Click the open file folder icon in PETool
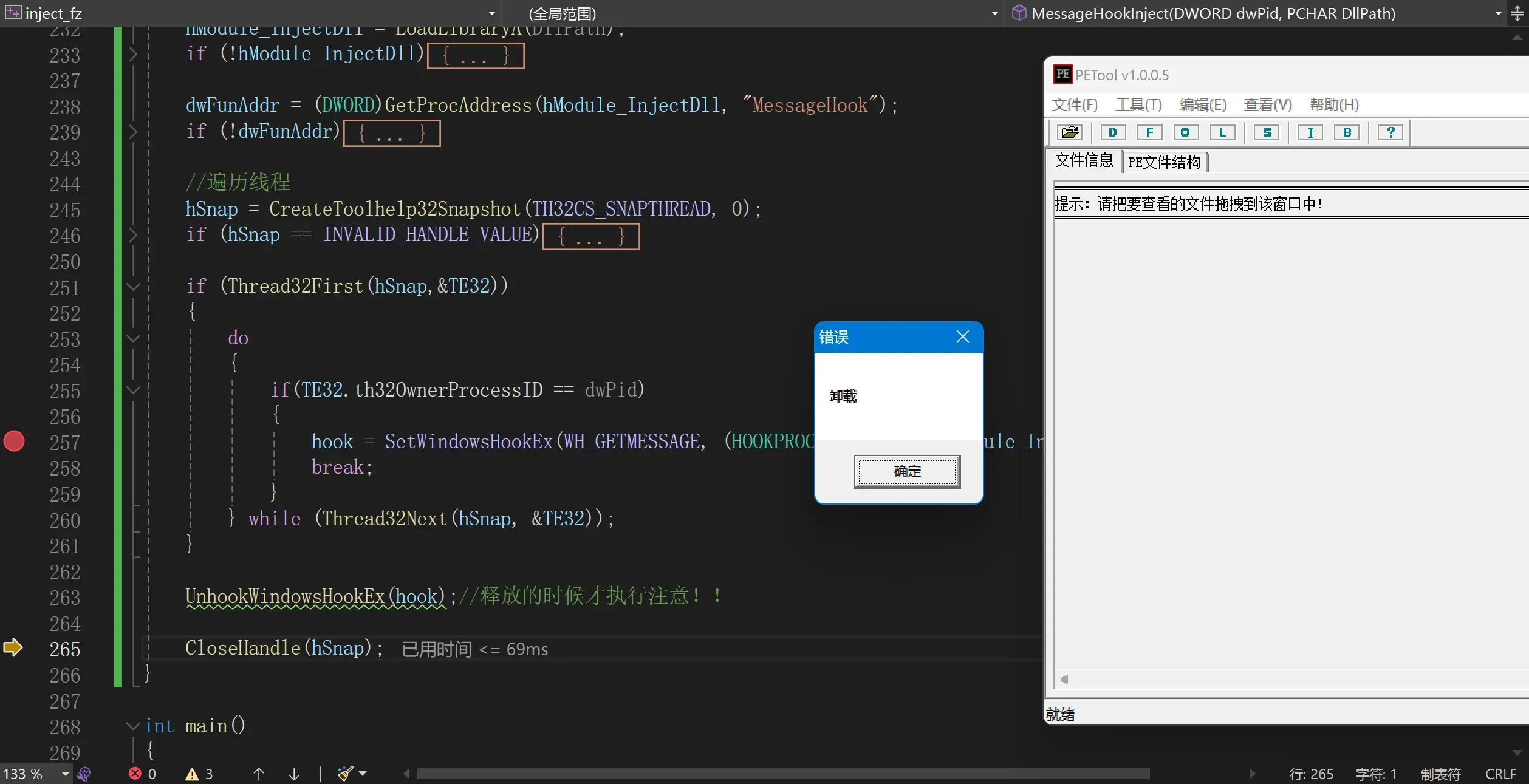This screenshot has height=784, width=1529. [1069, 132]
